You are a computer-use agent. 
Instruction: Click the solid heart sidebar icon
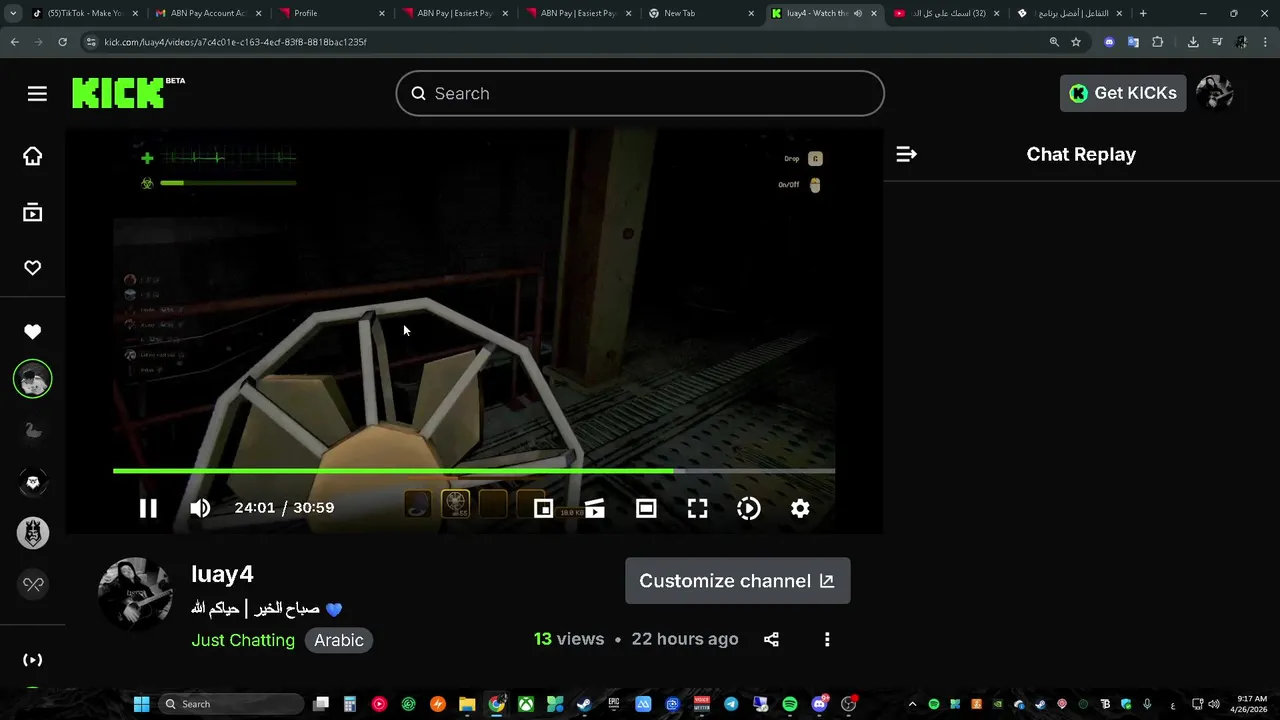[x=33, y=332]
